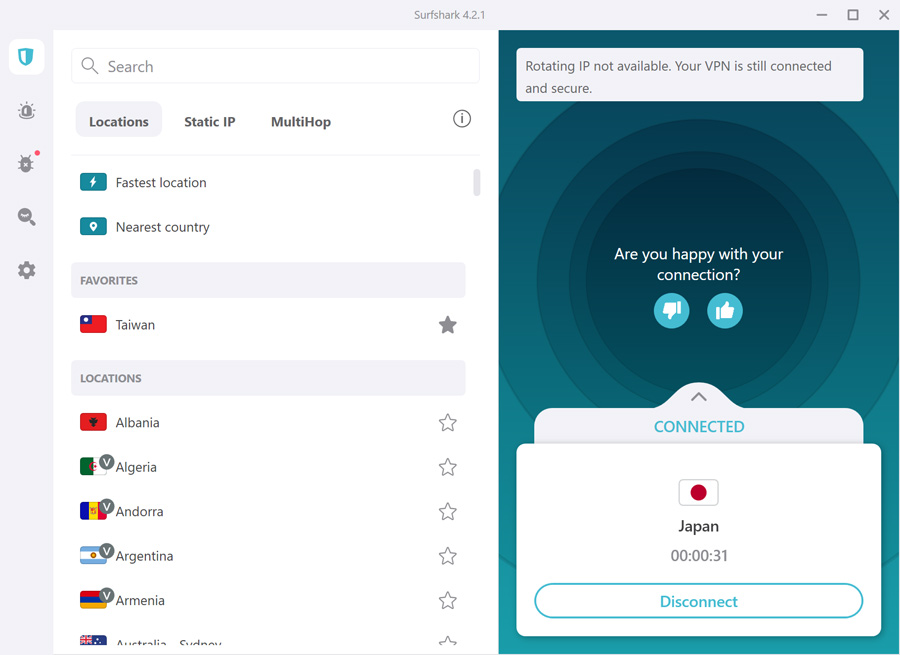Click the locations list scrollbar thumb
Image resolution: width=900 pixels, height=655 pixels.
[x=476, y=183]
